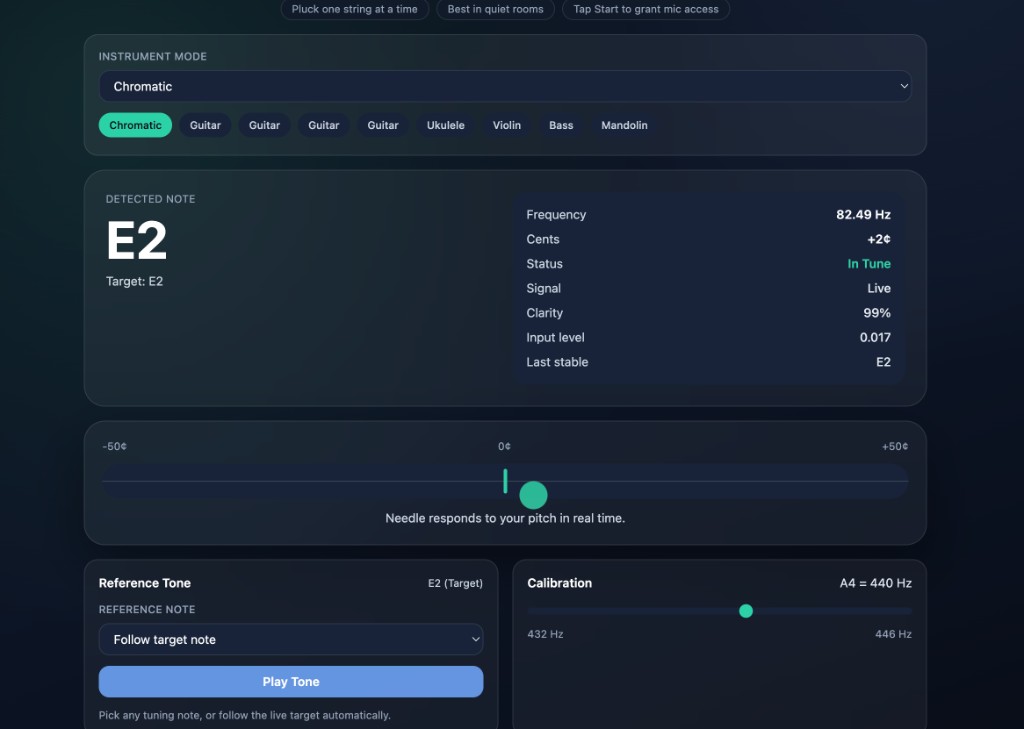Switch to Ukulele tuning mode

445,125
